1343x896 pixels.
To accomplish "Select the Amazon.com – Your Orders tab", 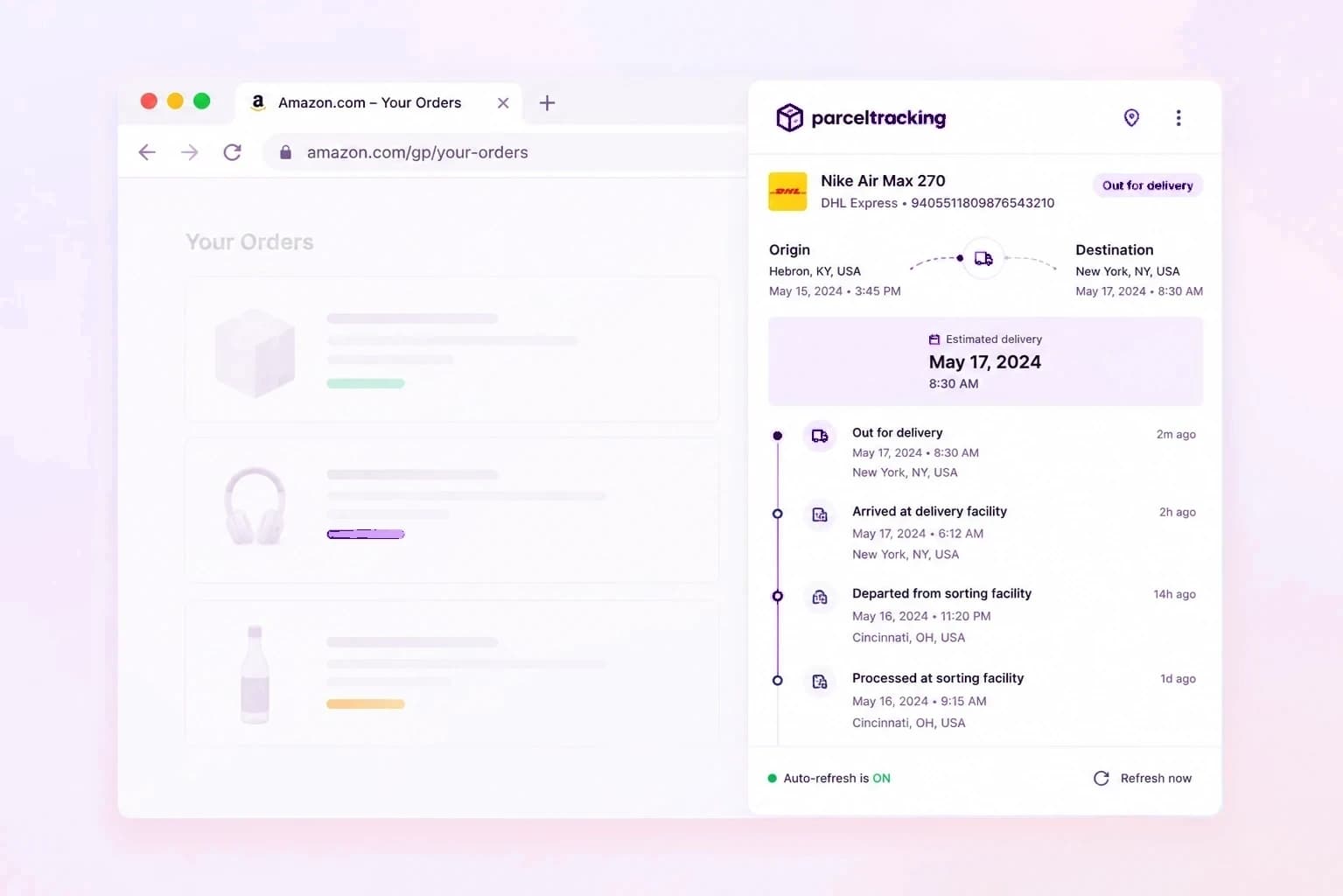I will pos(378,102).
